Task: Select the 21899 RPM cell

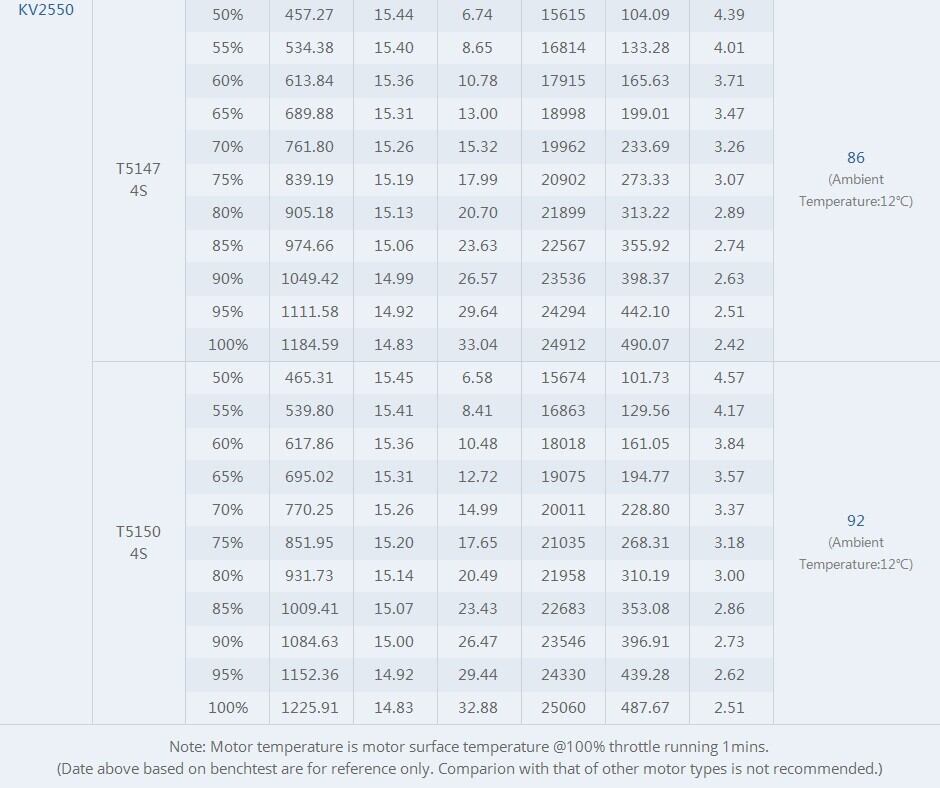Action: tap(563, 213)
